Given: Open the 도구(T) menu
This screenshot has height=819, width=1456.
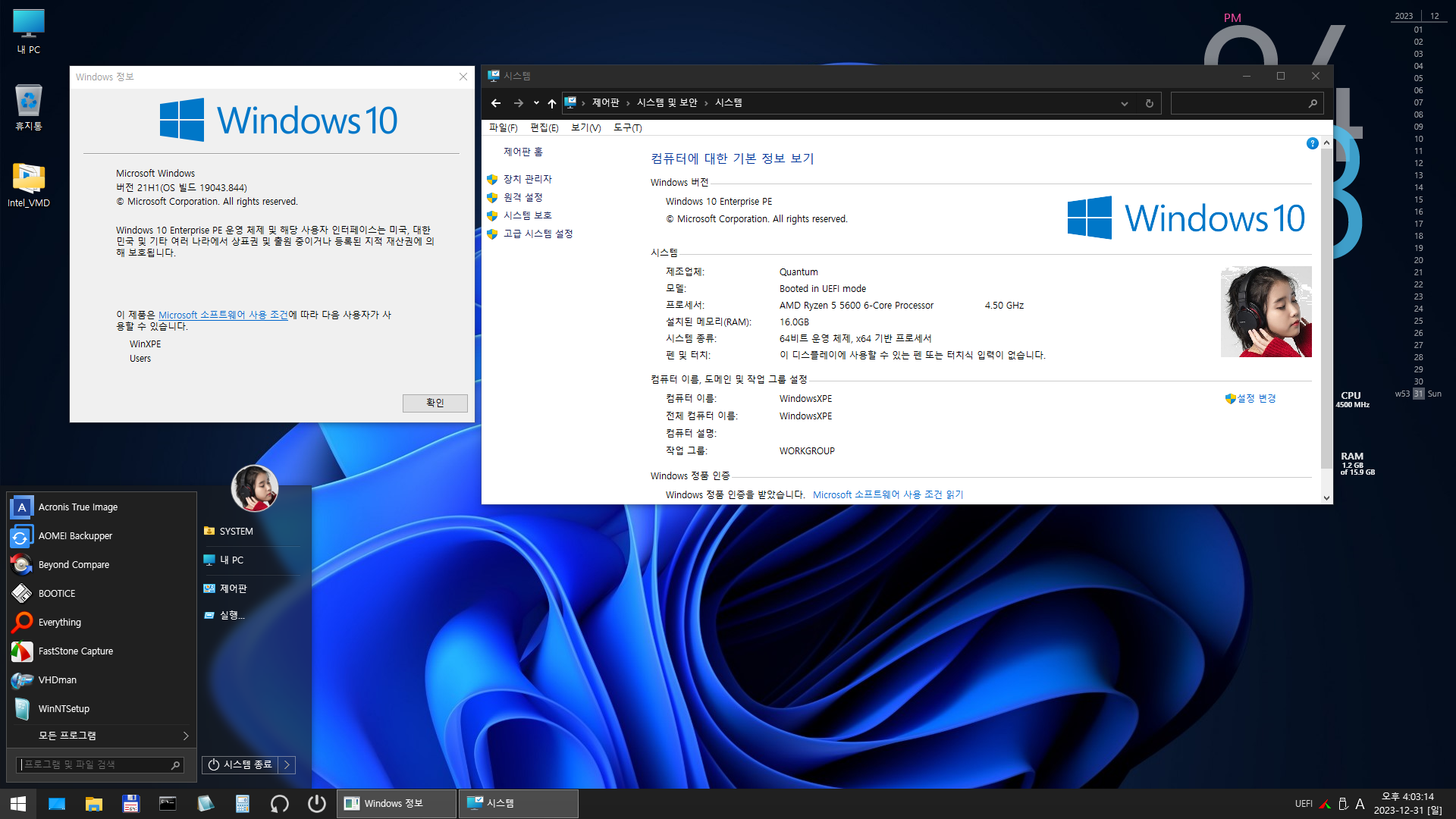Looking at the screenshot, I should tap(628, 128).
